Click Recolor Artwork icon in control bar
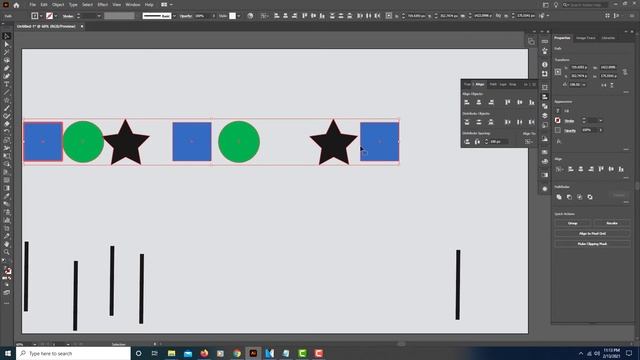This screenshot has height=360, width=640. click(x=250, y=16)
